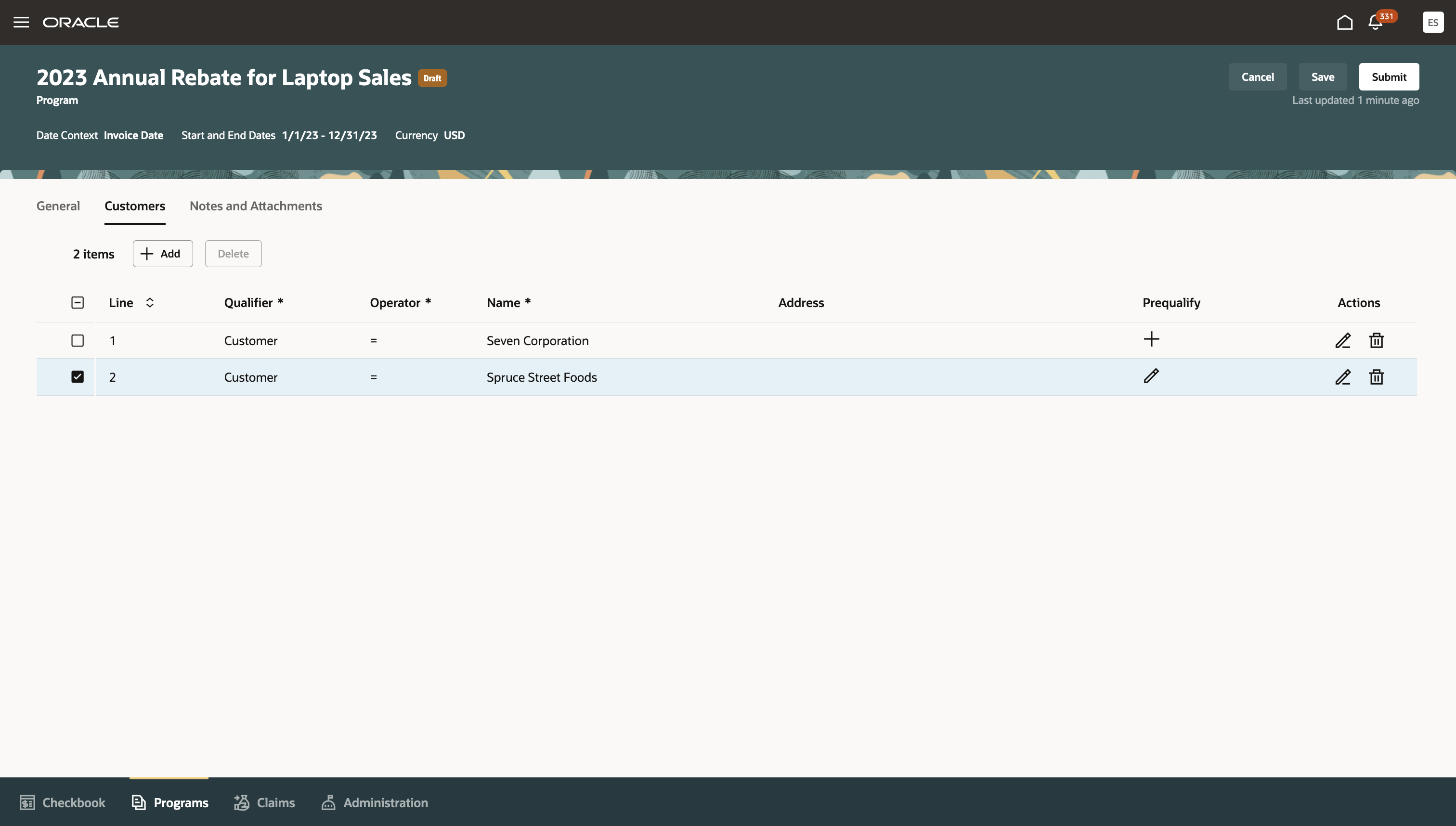Delete the Seven Corporation row via trash icon
The image size is (1456, 826).
click(x=1376, y=340)
